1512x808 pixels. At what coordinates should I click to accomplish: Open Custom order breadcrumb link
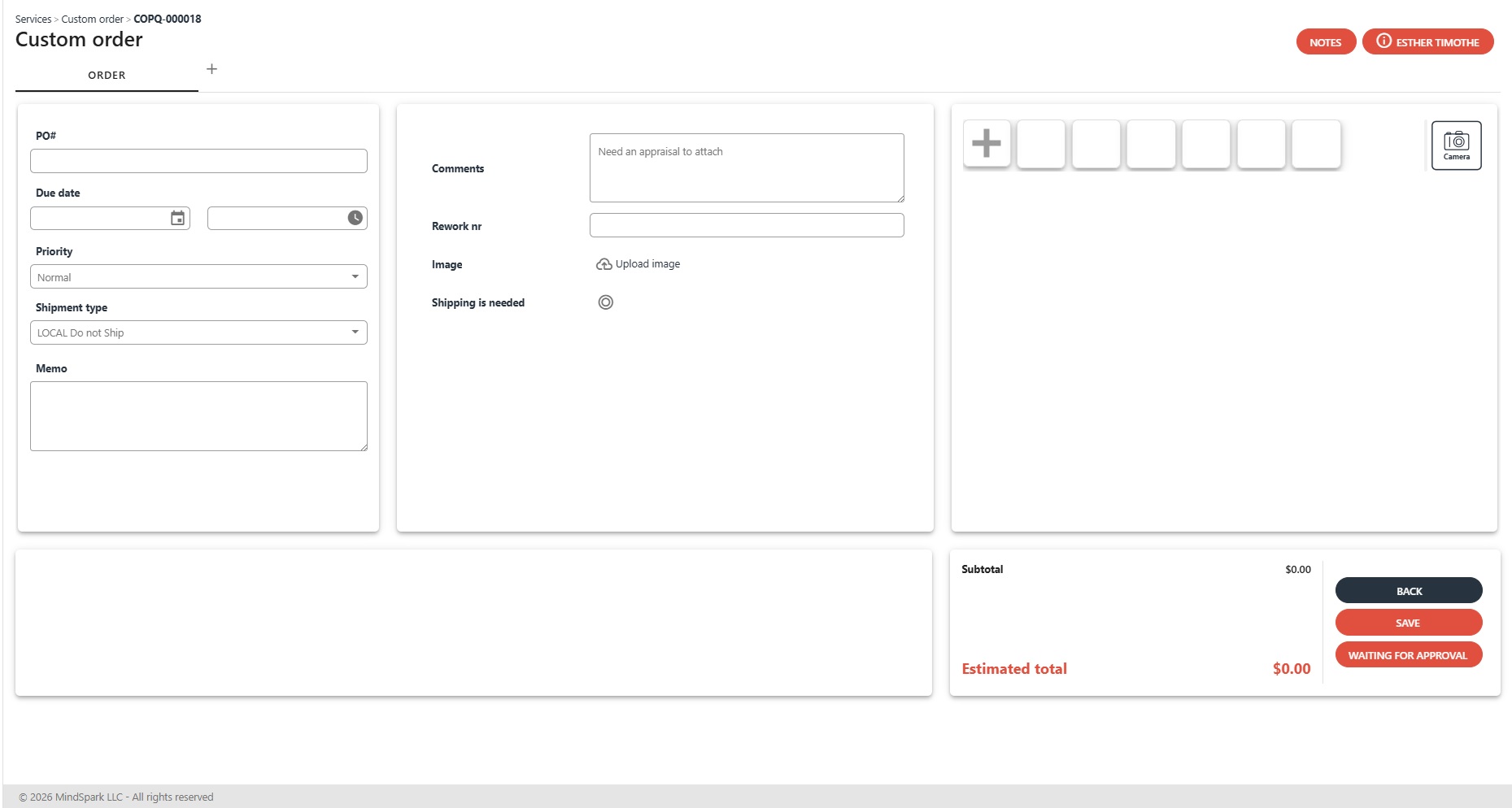(92, 19)
